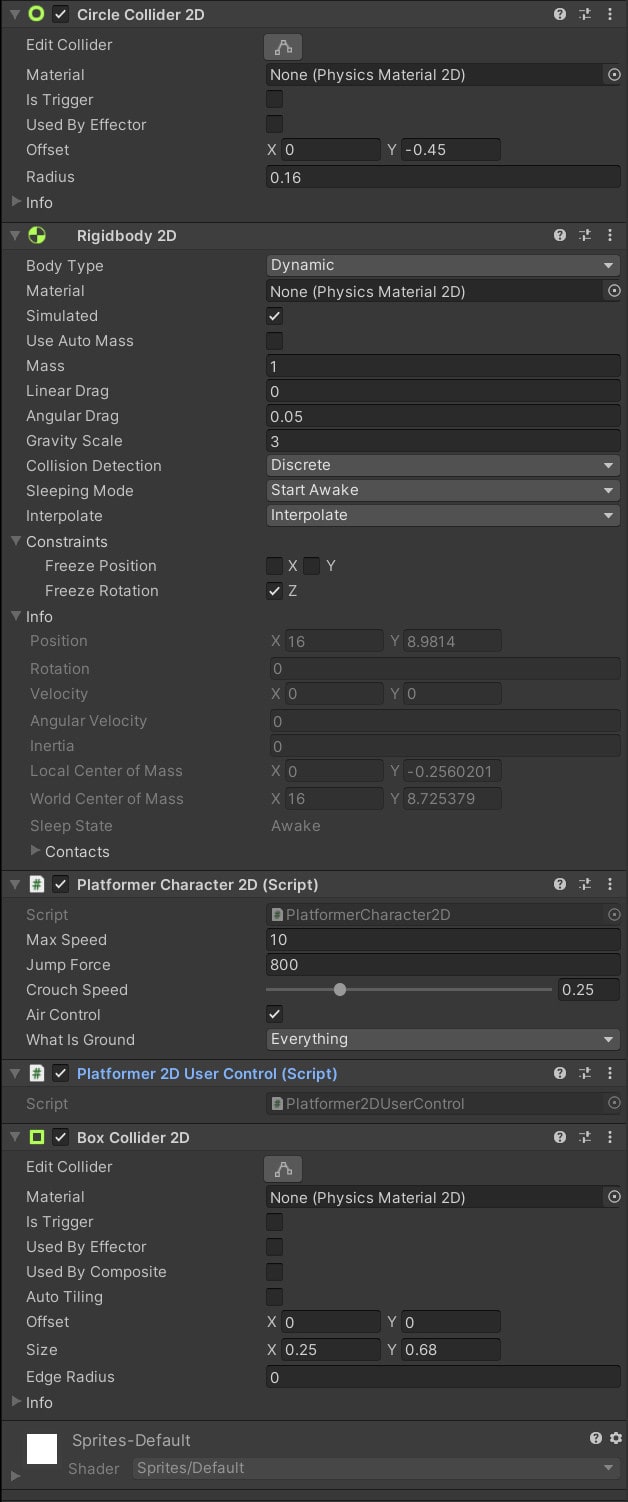Click the Circle Collider 2D component icon

coord(37,14)
